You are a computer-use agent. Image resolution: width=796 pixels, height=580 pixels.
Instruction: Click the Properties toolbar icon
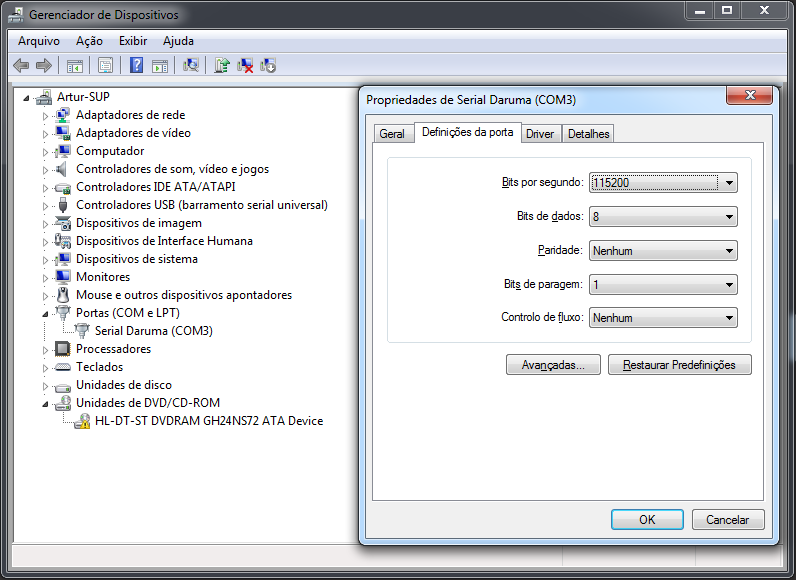[105, 65]
